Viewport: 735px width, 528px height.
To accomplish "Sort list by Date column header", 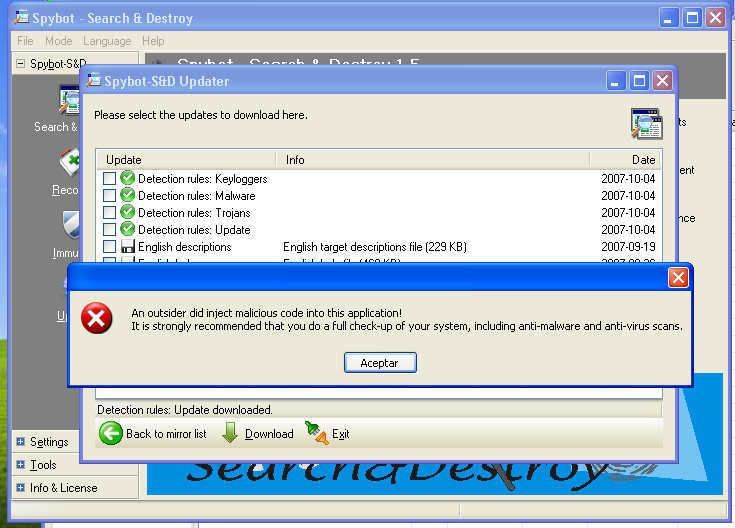I will [625, 160].
